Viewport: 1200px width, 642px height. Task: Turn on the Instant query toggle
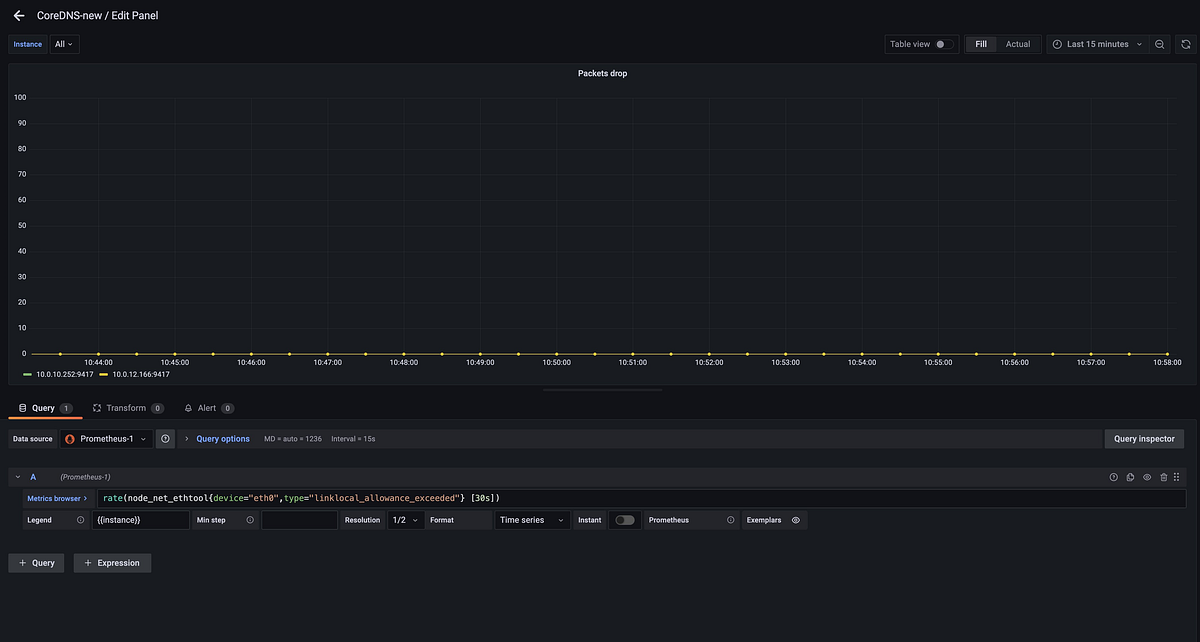[625, 520]
